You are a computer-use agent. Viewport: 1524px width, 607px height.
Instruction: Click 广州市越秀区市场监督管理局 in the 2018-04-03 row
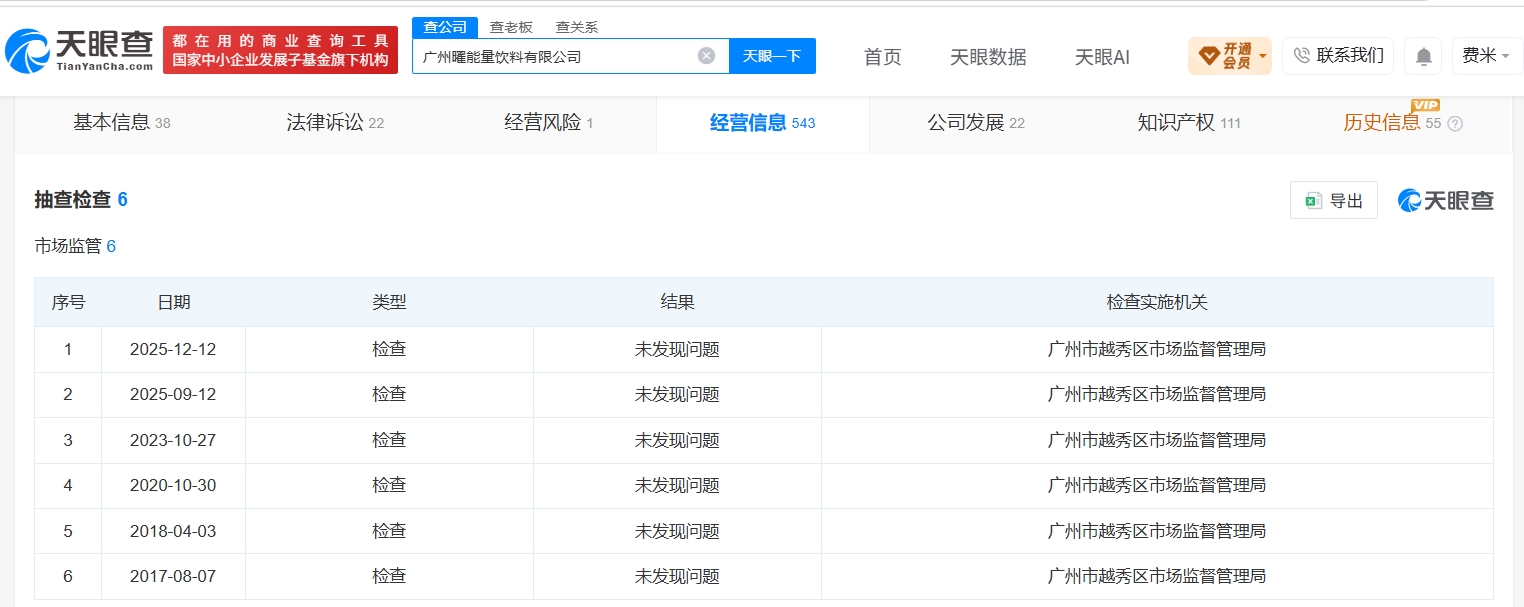click(1157, 531)
